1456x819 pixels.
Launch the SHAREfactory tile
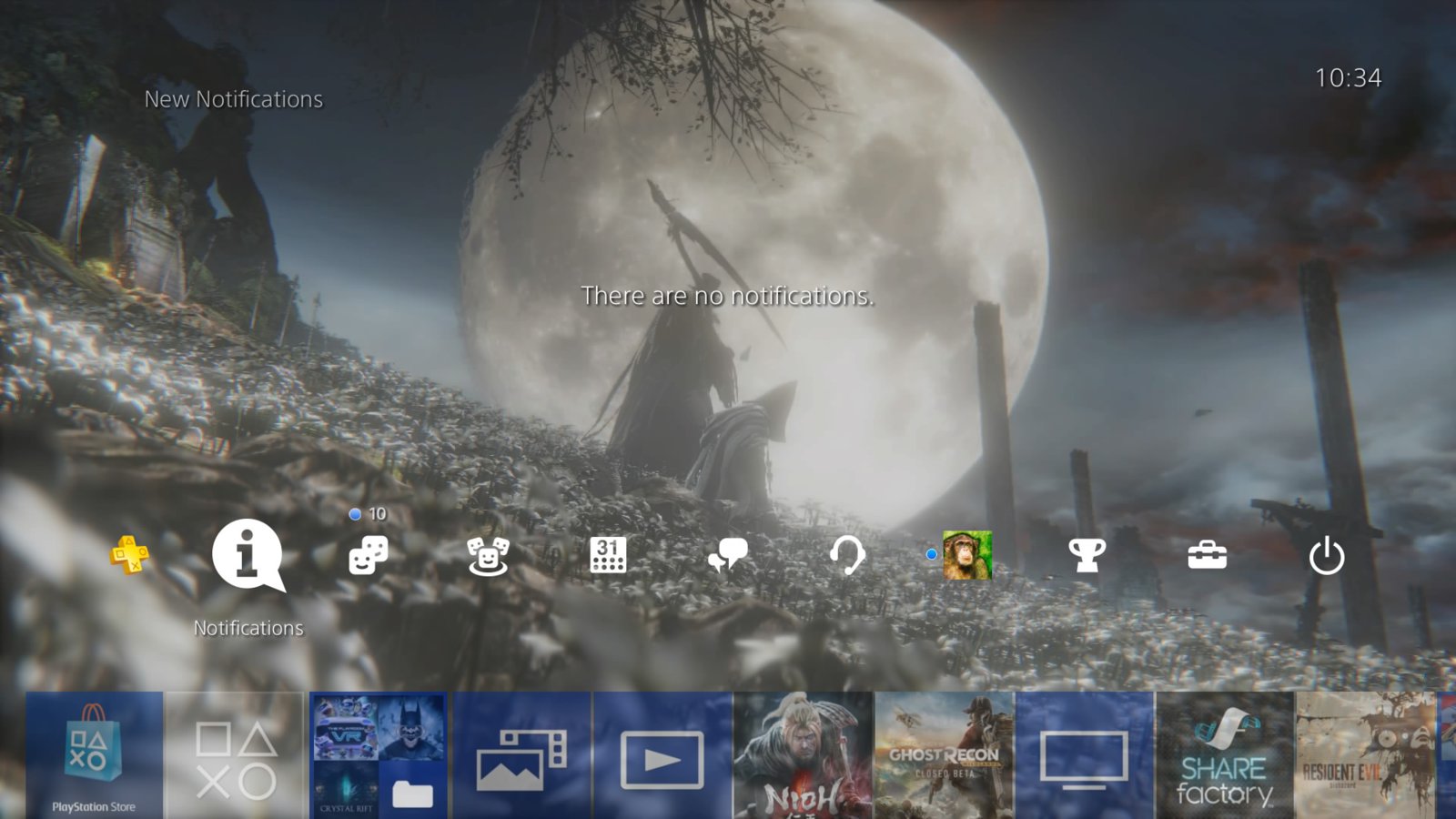[x=1225, y=755]
